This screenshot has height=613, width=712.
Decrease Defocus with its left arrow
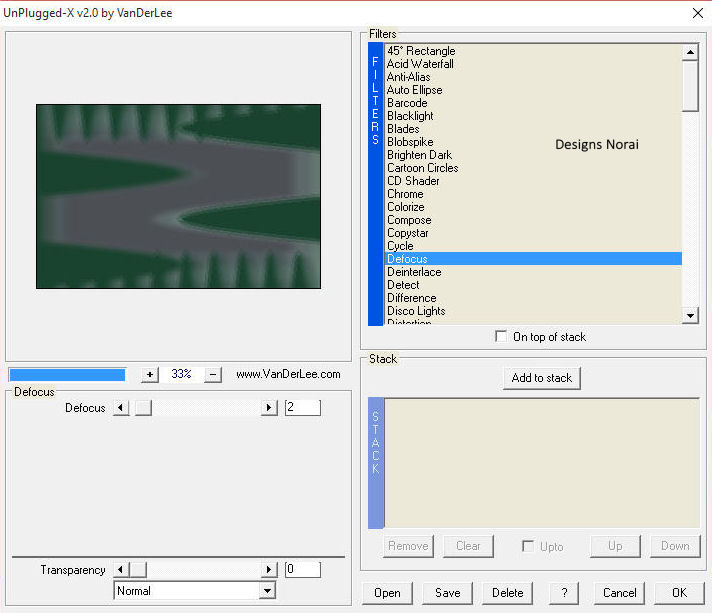coord(121,408)
